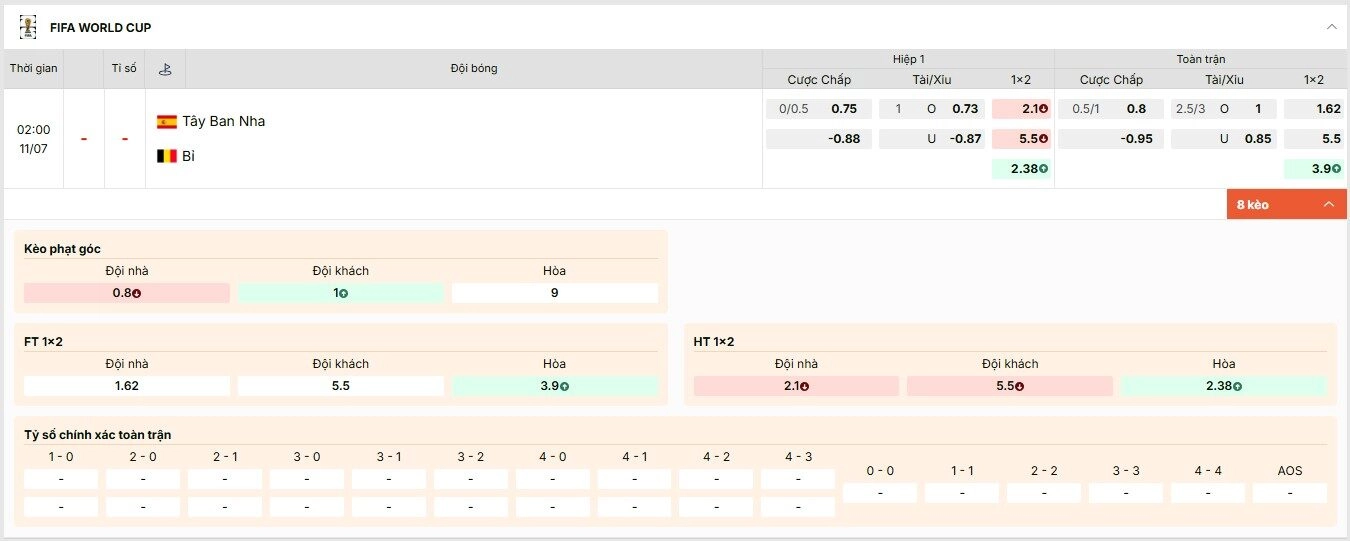1350x541 pixels.
Task: Click Hiệp 1 1×2 odds 2.1 in main table
Action: (1021, 109)
